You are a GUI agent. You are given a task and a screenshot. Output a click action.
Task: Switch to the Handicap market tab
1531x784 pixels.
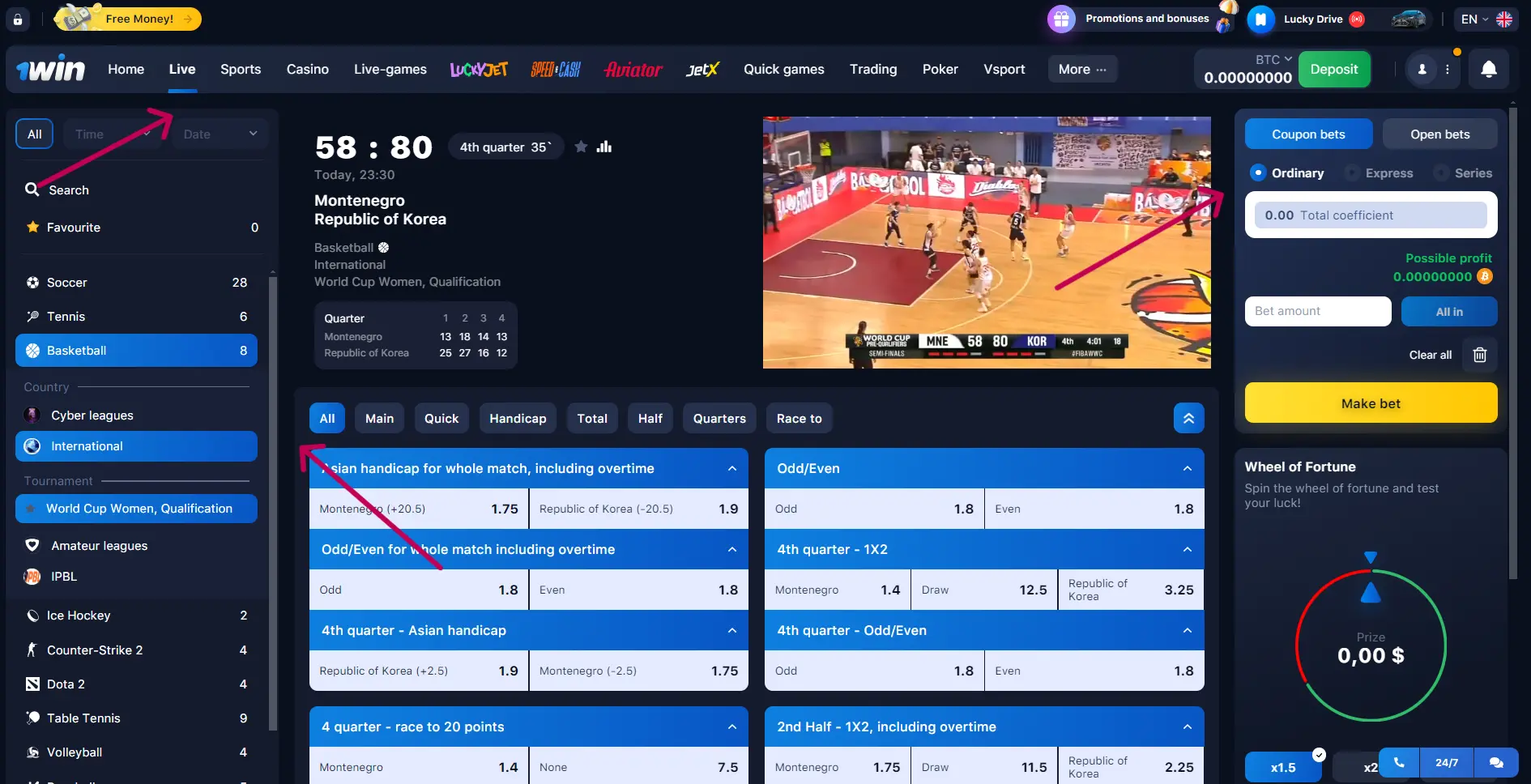pos(518,418)
